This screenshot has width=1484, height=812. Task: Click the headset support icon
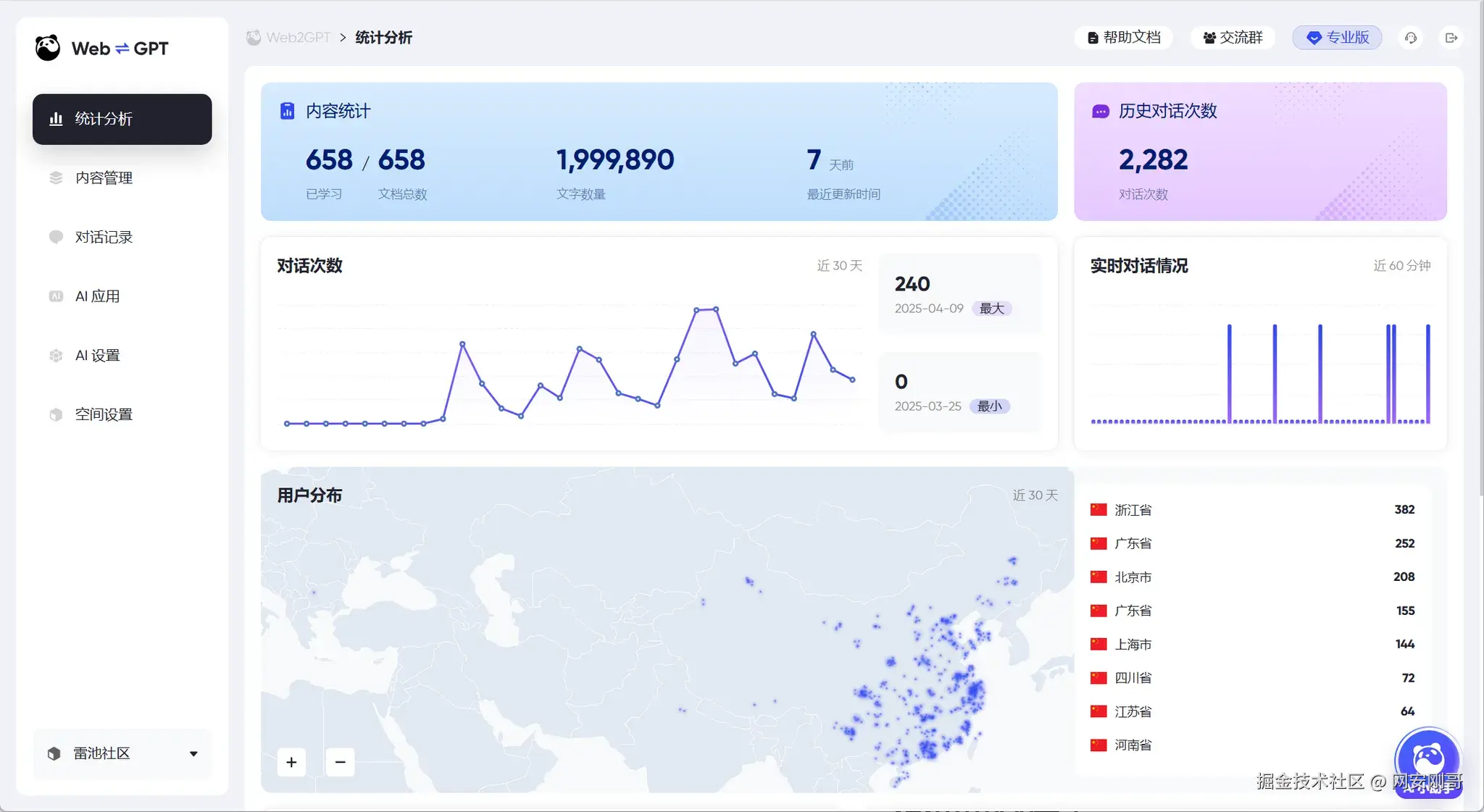pos(1410,38)
